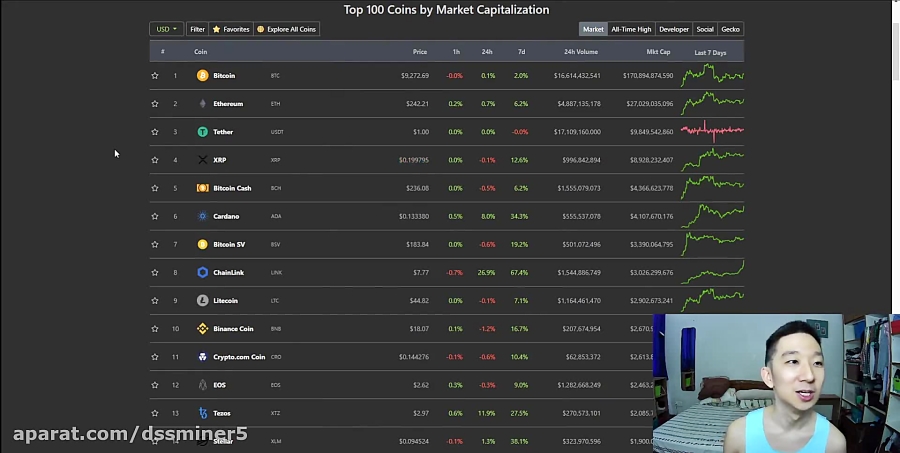
Task: Click the Binance Coin logo icon
Action: coord(203,328)
